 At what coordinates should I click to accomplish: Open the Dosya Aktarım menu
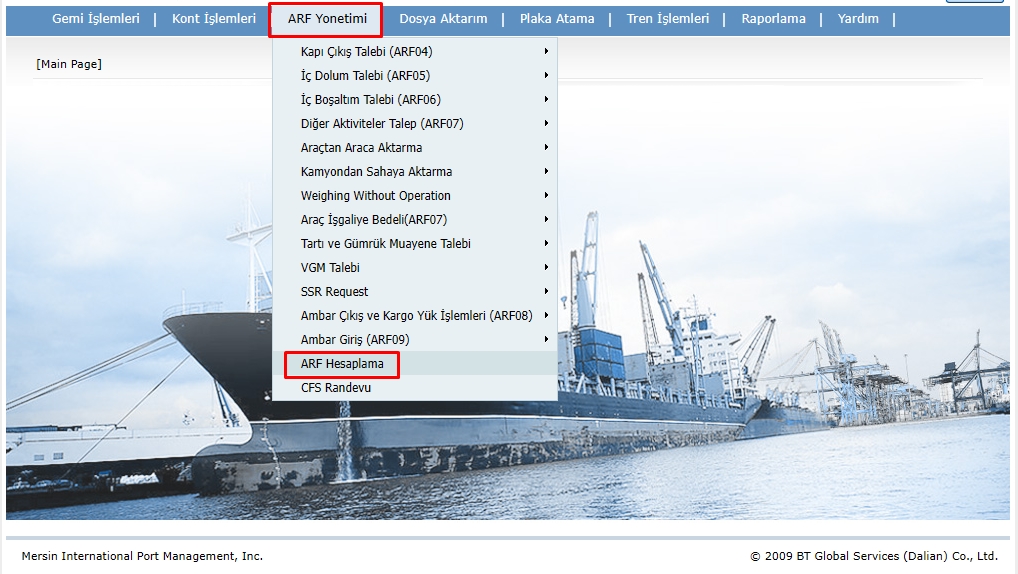click(442, 19)
